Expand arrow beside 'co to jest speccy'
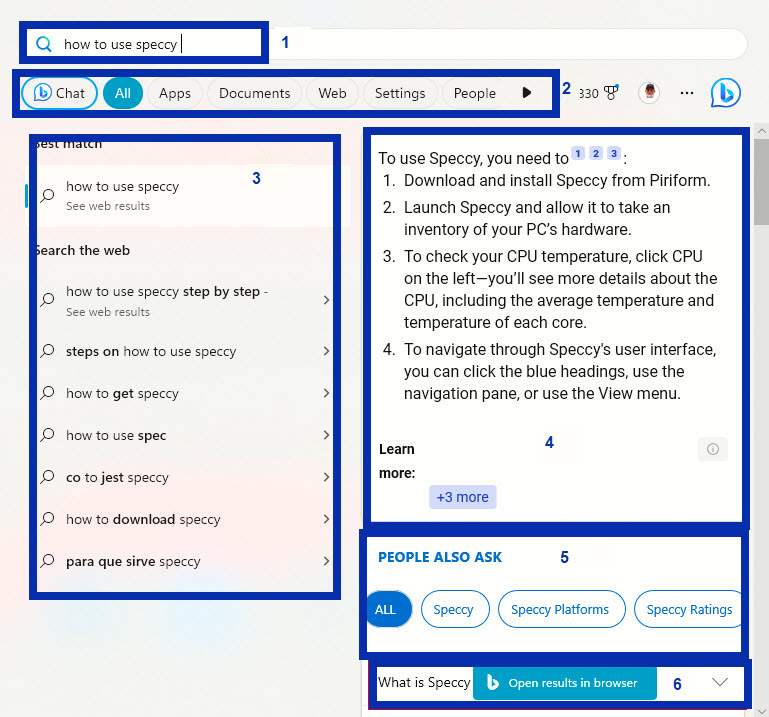 tap(326, 477)
